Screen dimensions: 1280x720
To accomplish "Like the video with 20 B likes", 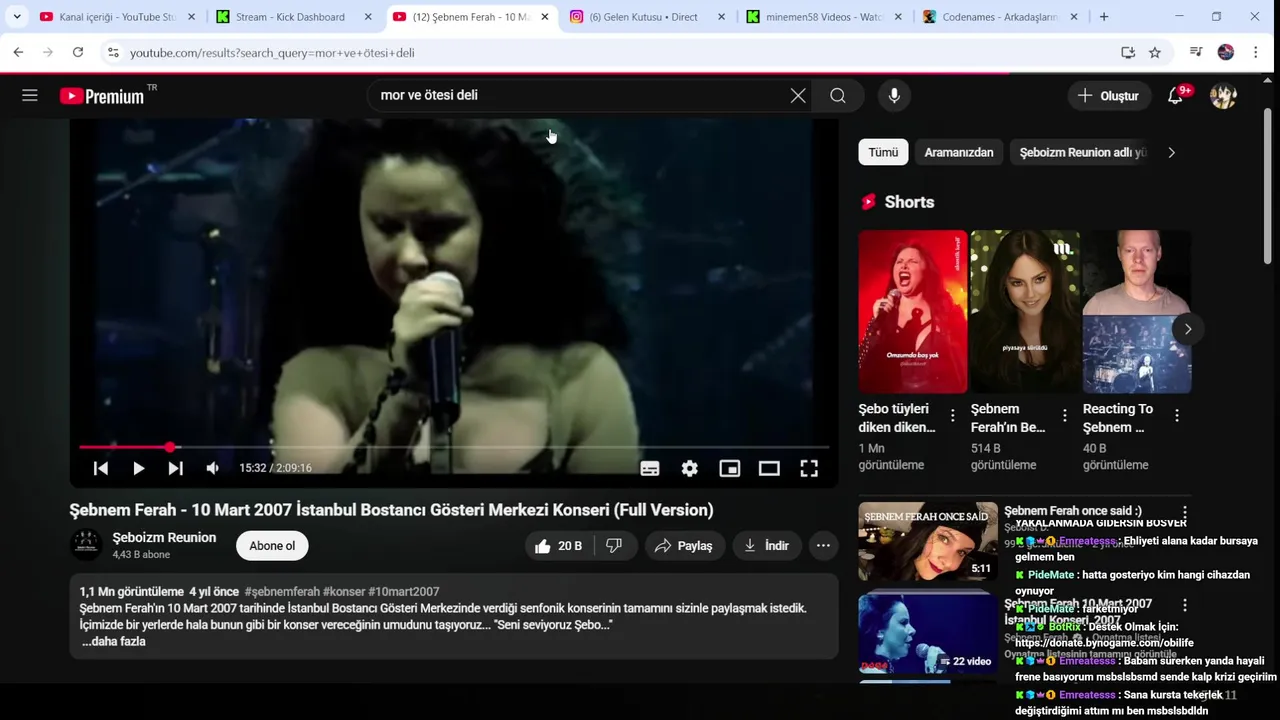I will [x=559, y=546].
